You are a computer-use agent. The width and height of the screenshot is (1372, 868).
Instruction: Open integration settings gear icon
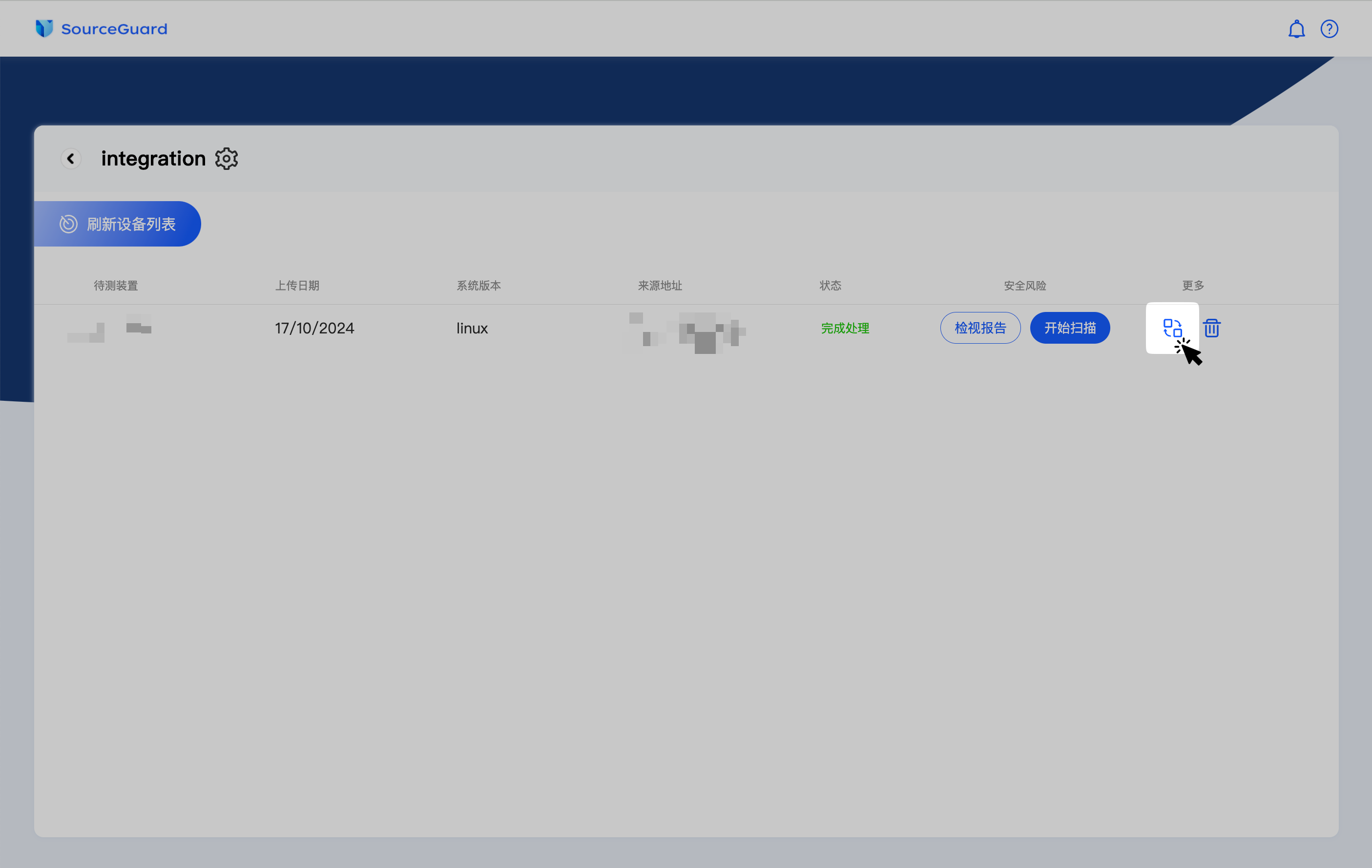coord(226,159)
